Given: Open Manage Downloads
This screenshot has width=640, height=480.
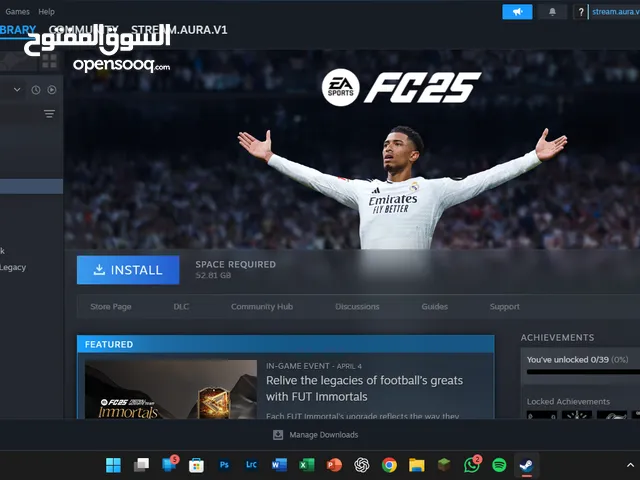Looking at the screenshot, I should click(324, 435).
